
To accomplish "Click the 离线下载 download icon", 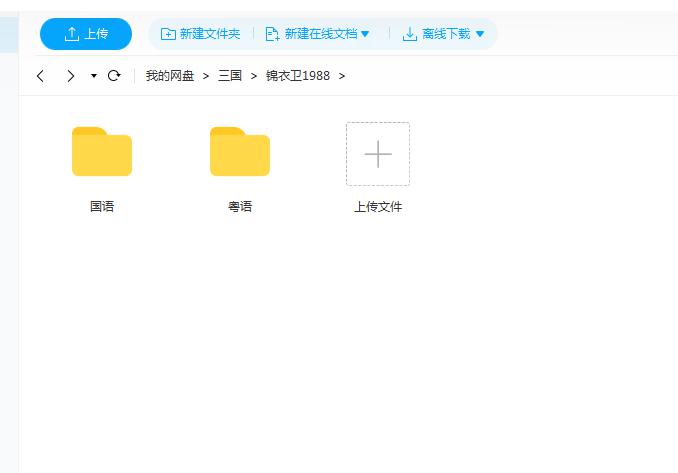I will click(x=409, y=34).
